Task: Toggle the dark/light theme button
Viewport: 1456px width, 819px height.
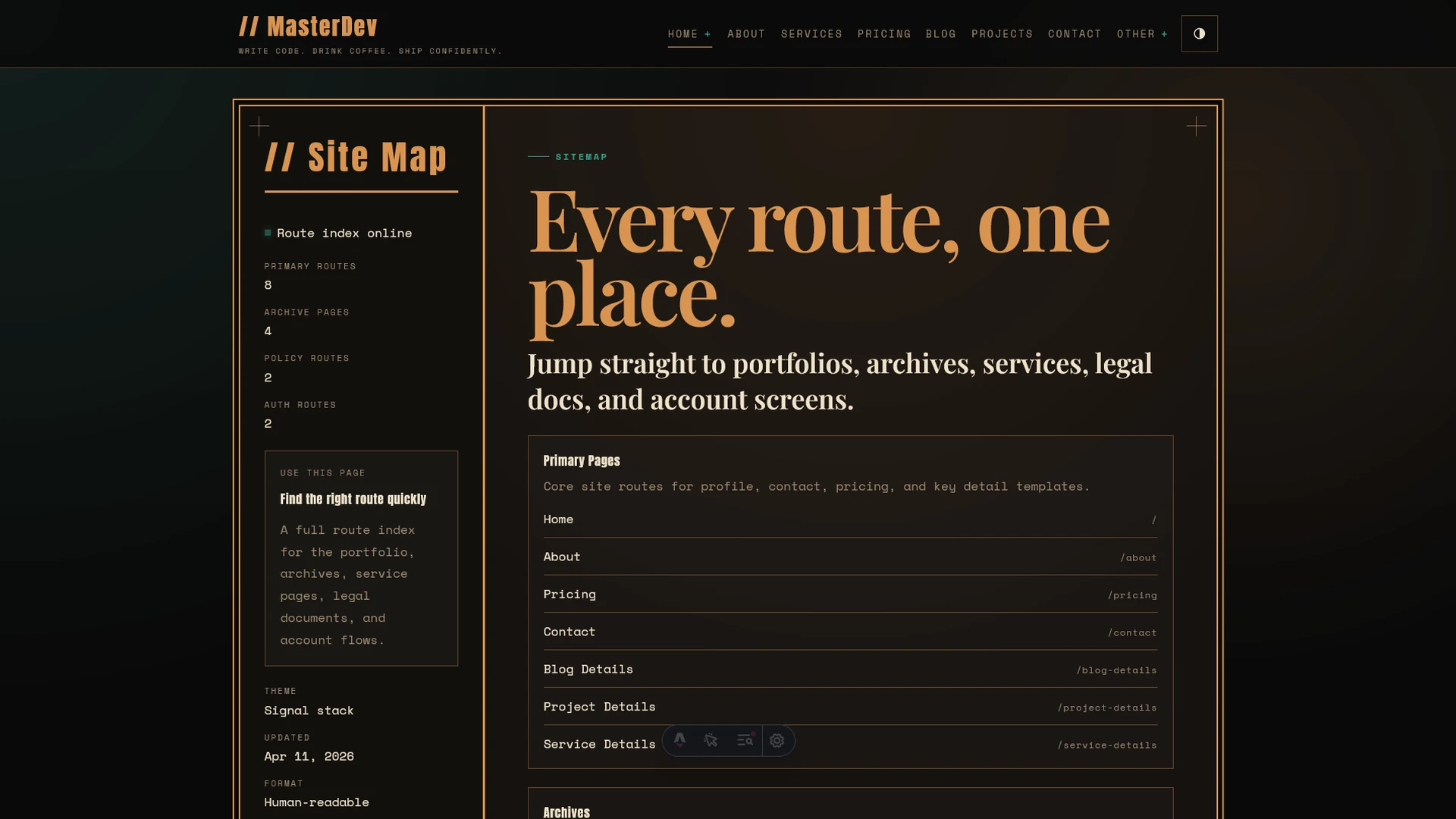Action: pos(1199,33)
